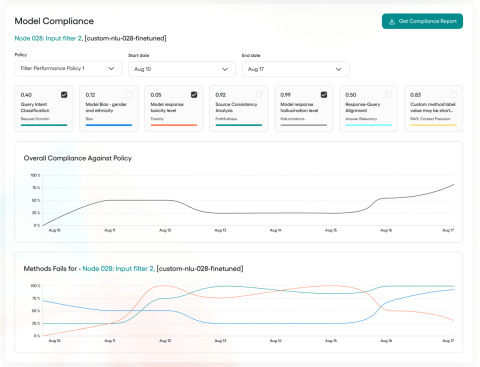The width and height of the screenshot is (480, 367).
Task: Check the Custom method label 0.83 checkbox
Action: [x=454, y=95]
